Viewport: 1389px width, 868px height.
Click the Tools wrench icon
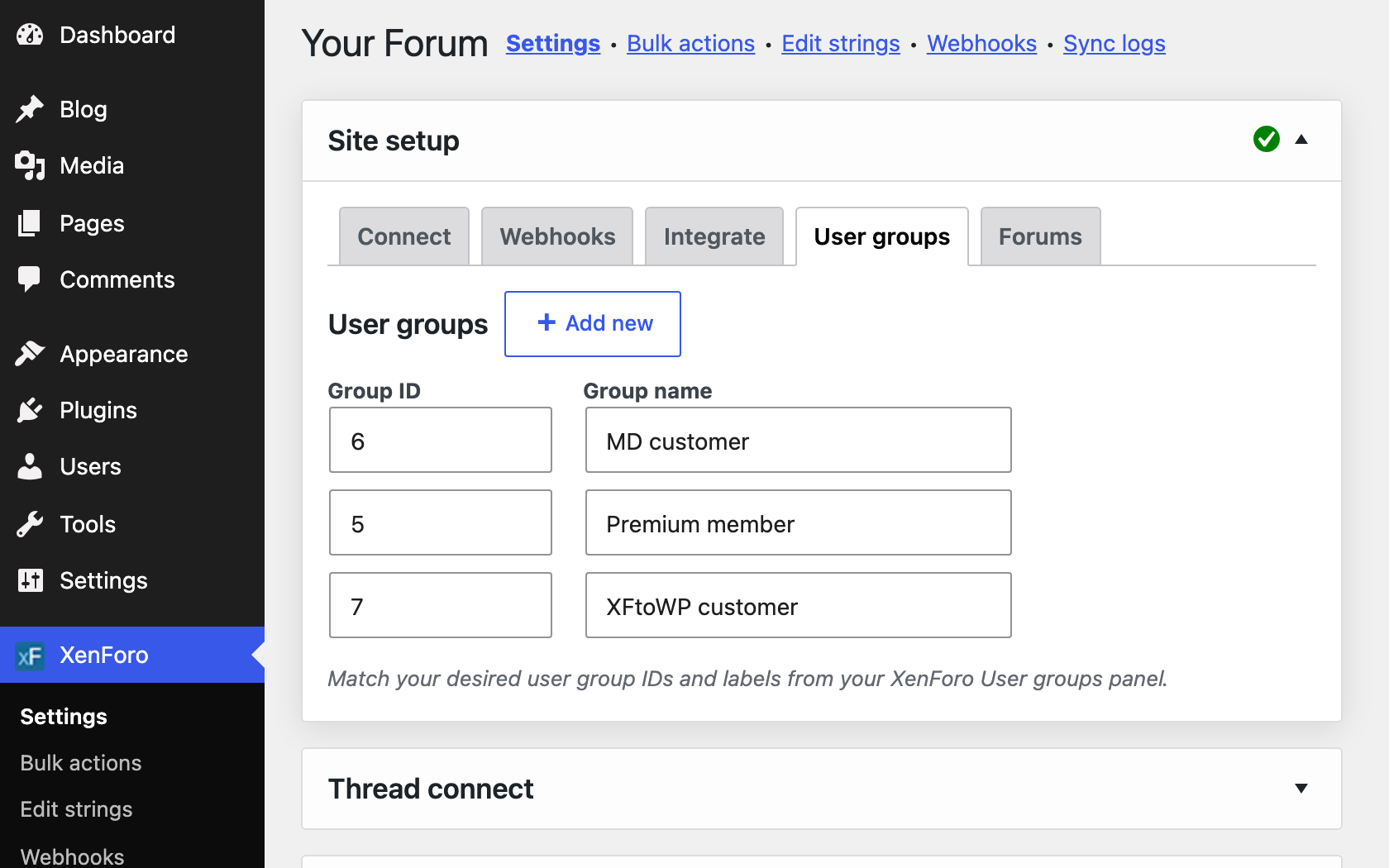(30, 524)
